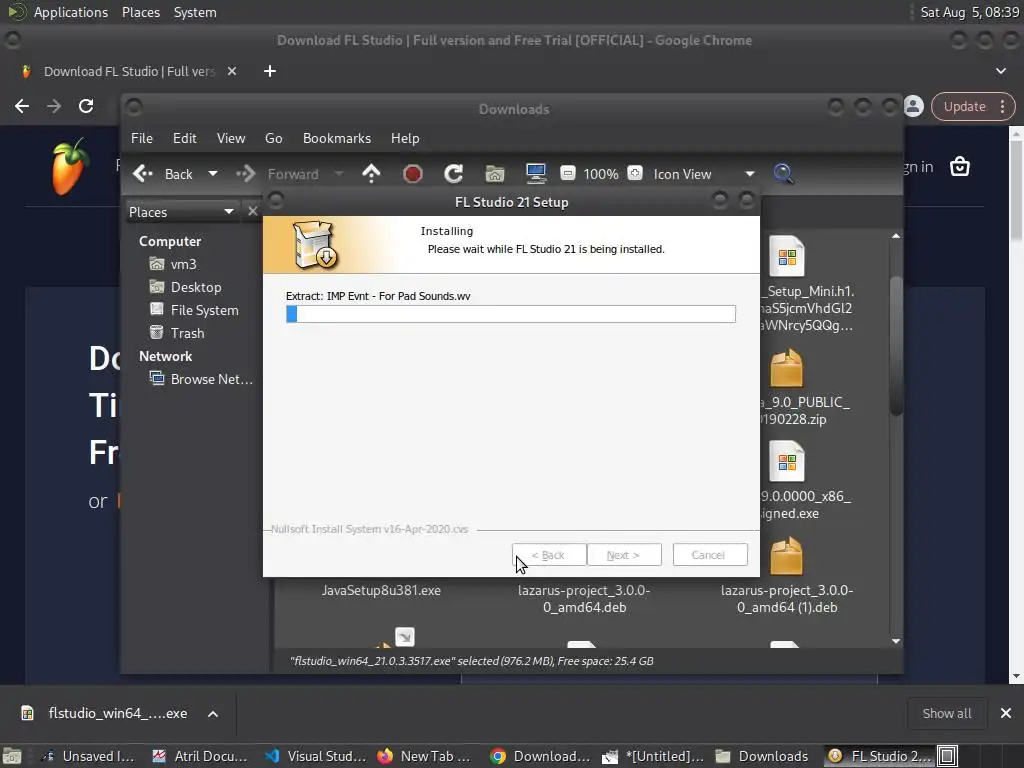Close the Download FL Studio tab
The image size is (1024, 768).
click(232, 71)
